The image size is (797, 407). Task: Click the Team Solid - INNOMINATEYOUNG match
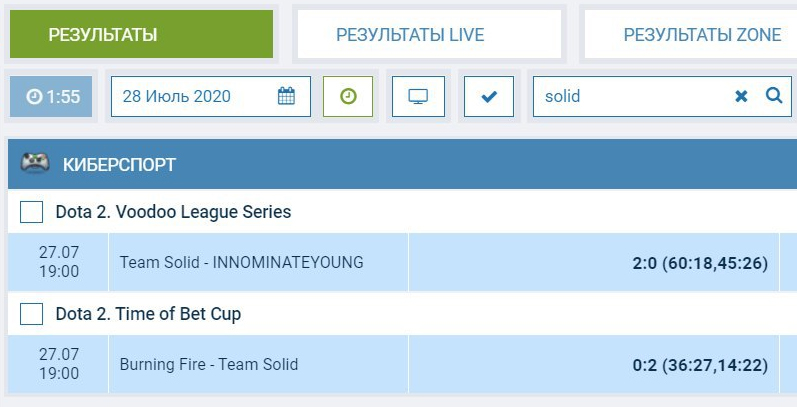(x=241, y=263)
